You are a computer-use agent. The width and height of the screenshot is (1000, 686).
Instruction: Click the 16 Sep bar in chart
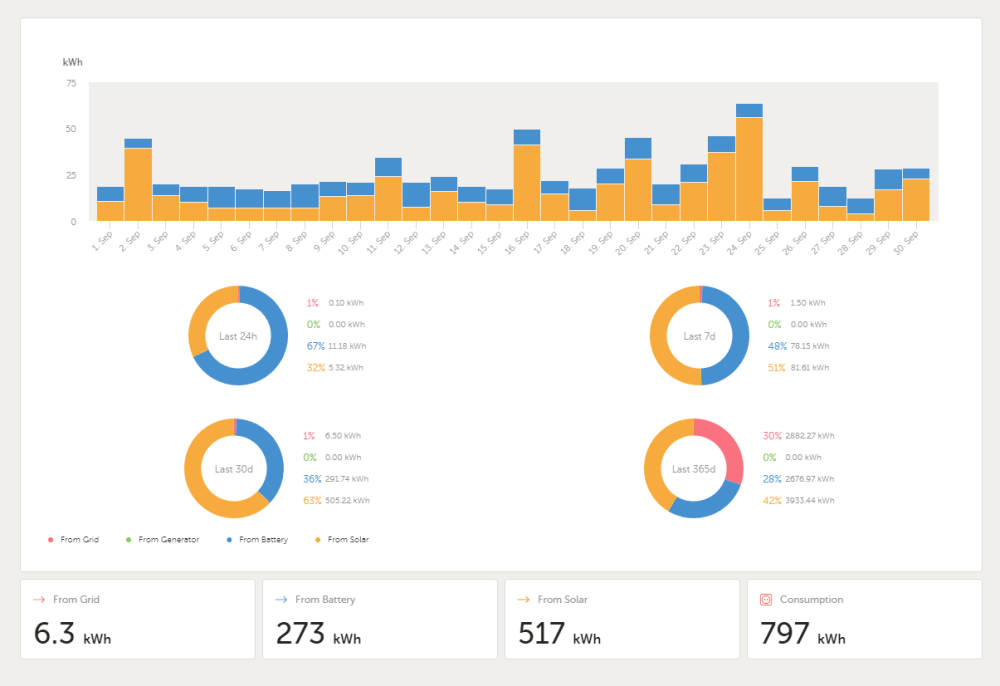coord(527,175)
